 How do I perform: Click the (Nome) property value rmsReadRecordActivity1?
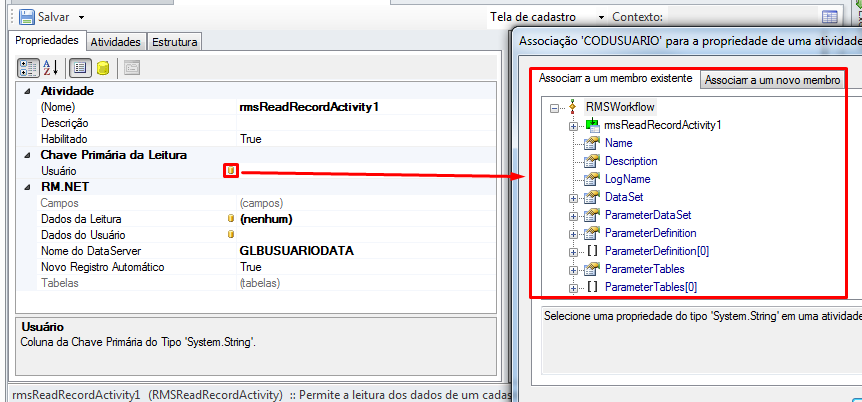click(309, 107)
